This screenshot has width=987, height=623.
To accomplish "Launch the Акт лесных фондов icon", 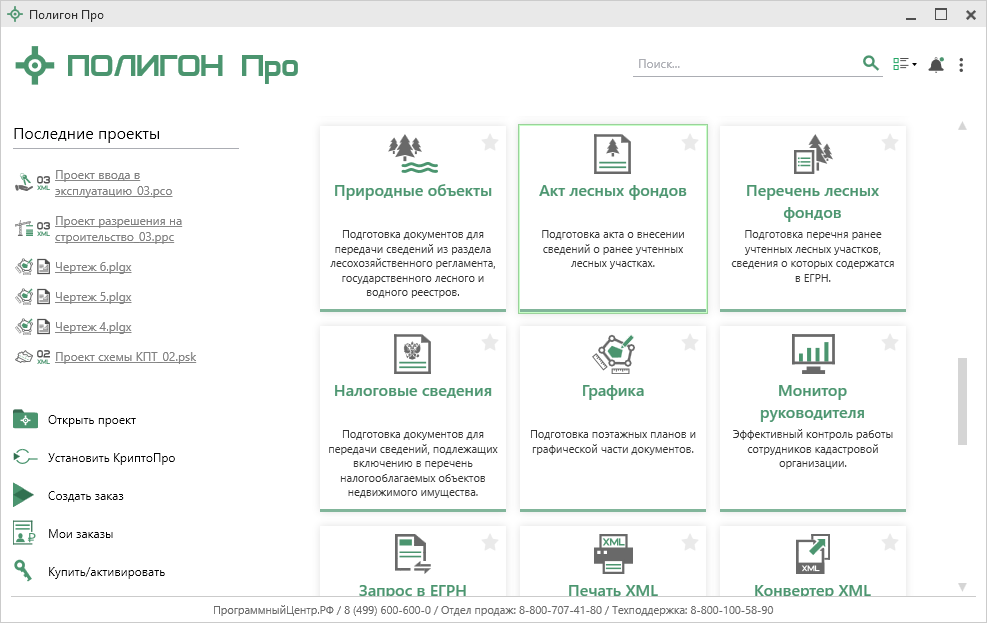I will click(612, 153).
